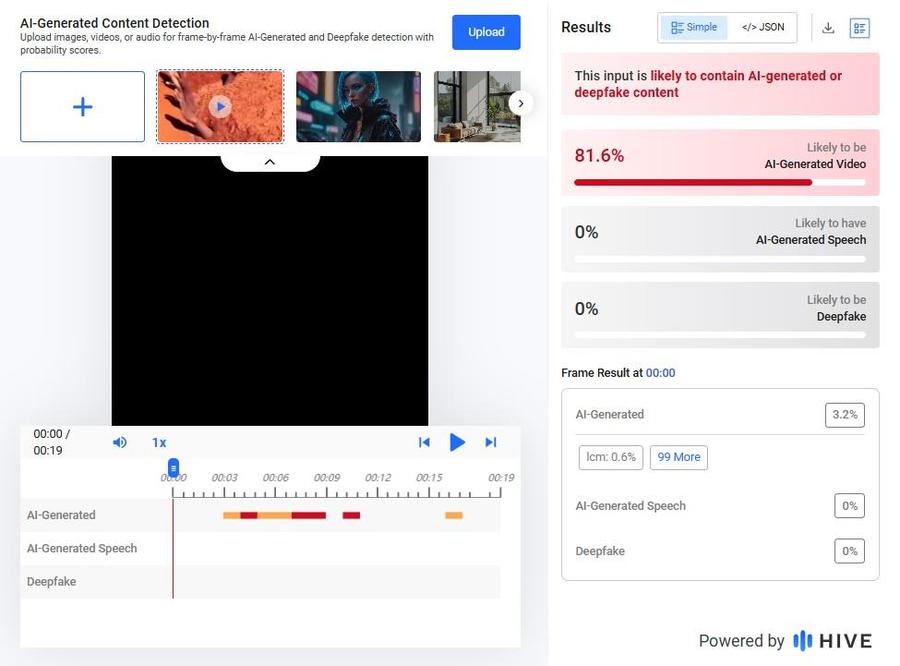
Task: Click the 00:12 timeline mark
Action: (378, 478)
